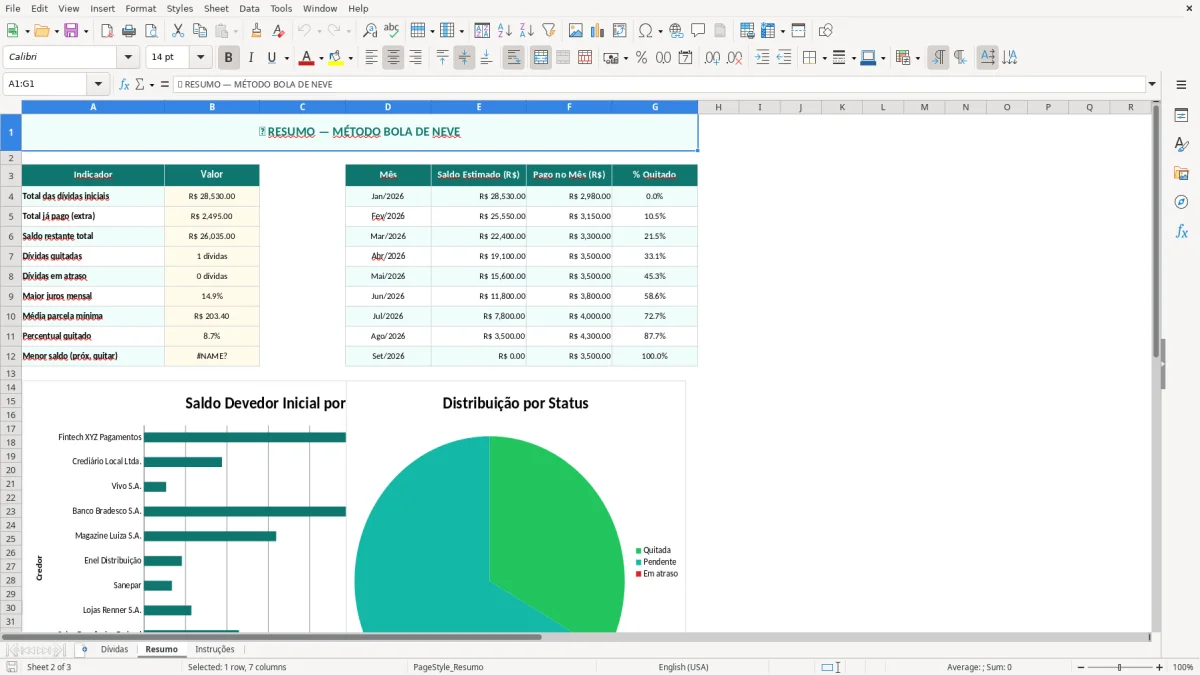This screenshot has width=1200, height=675.
Task: Open the Borders dropdown arrow
Action: (823, 58)
